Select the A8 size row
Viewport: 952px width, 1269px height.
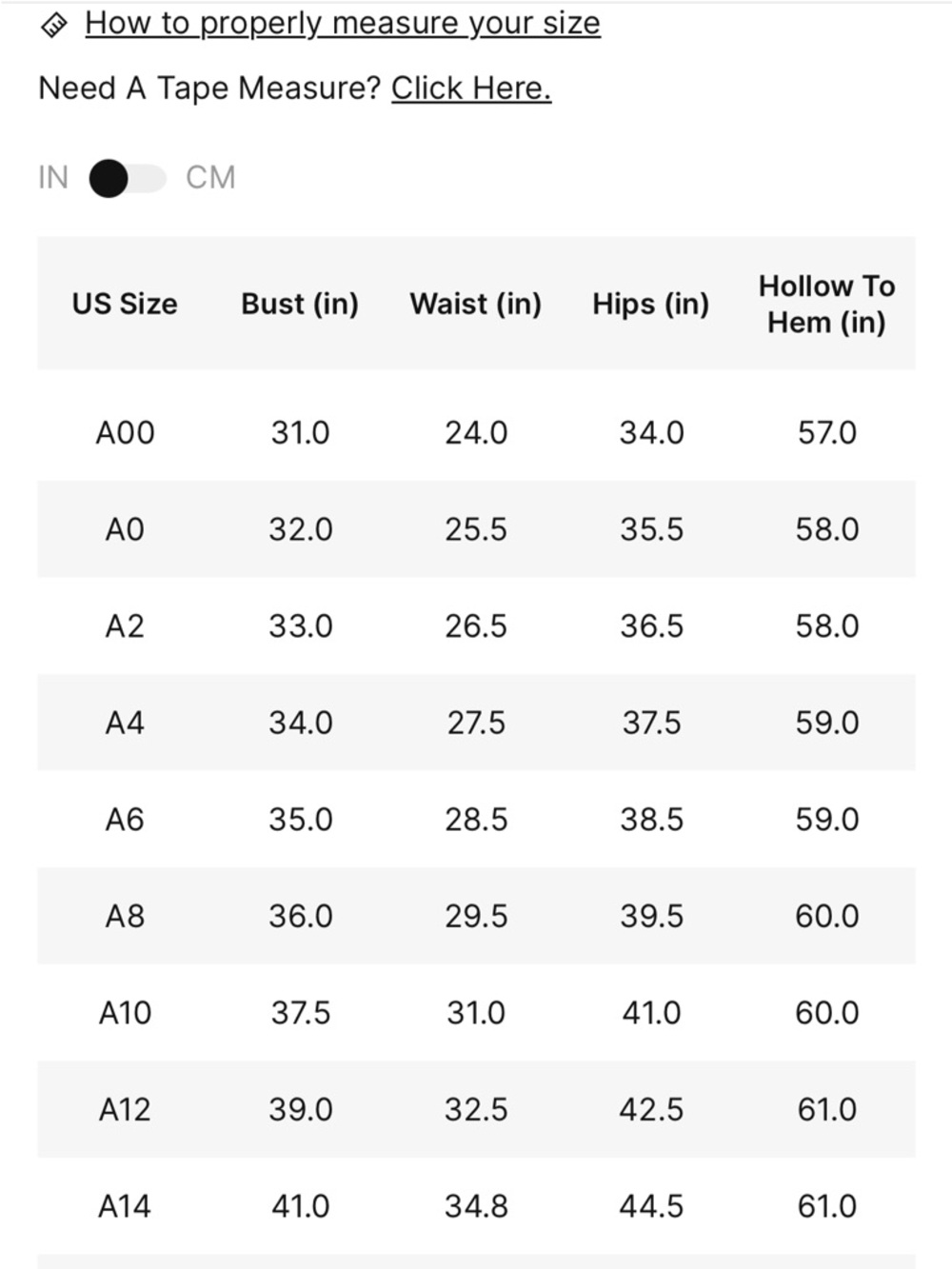pos(476,916)
